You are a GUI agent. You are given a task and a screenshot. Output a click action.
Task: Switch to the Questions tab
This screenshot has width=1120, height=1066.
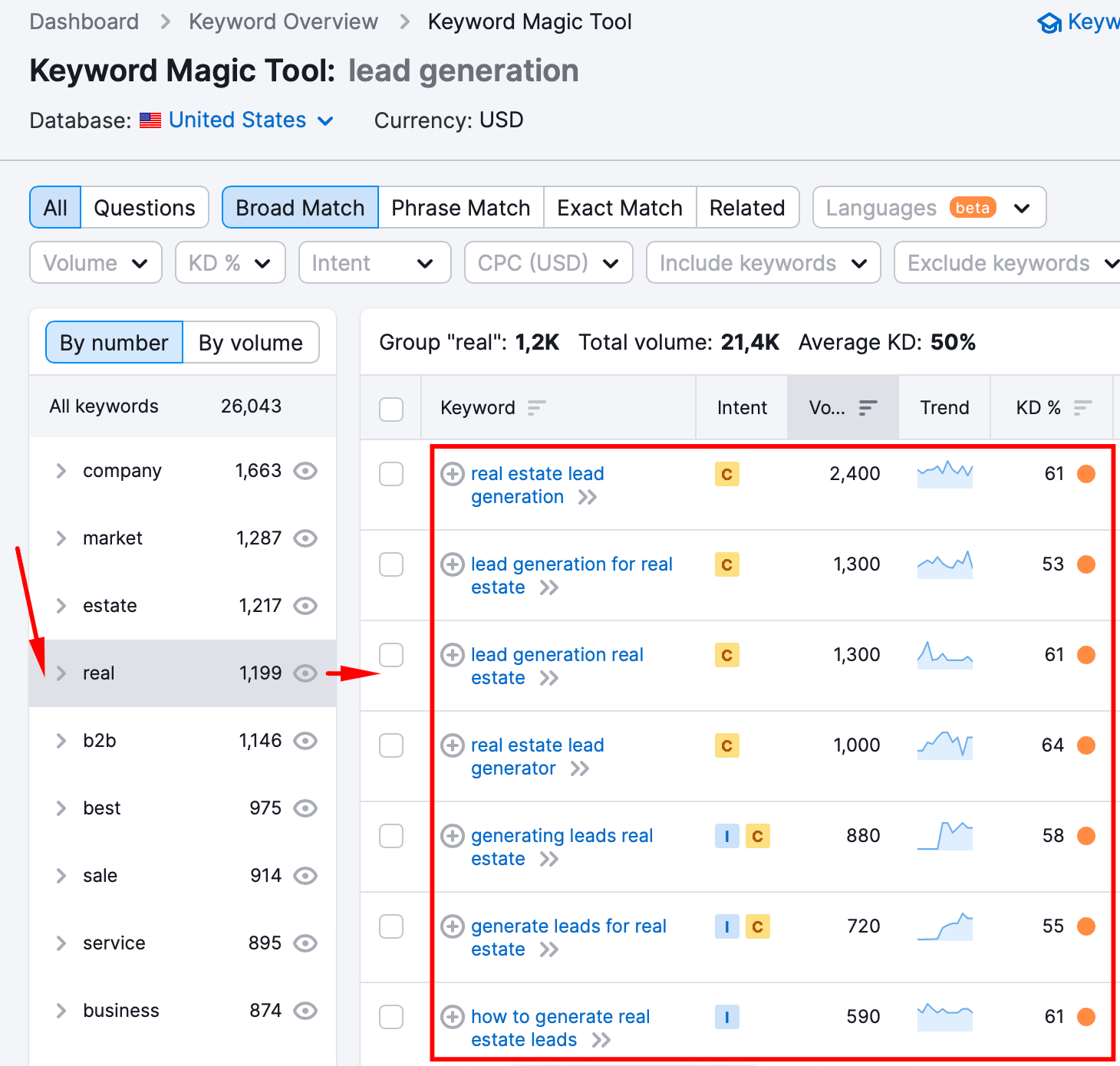click(x=145, y=208)
